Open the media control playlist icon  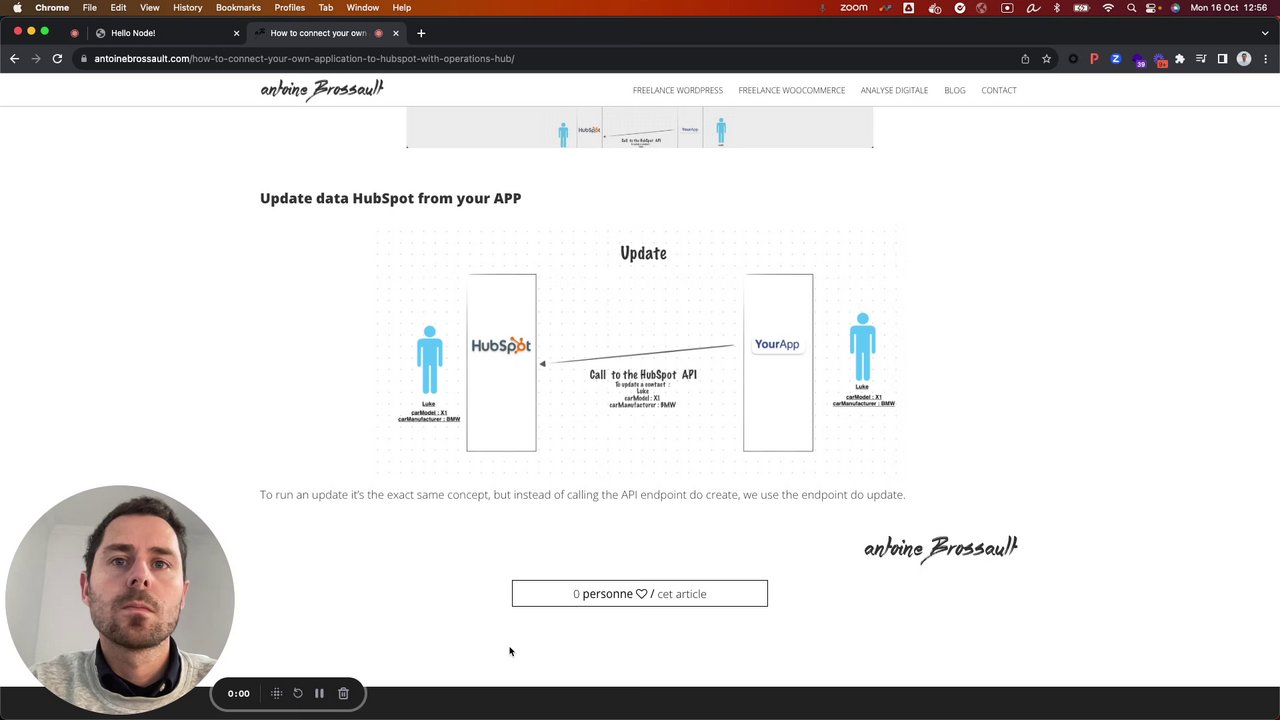click(x=1201, y=59)
